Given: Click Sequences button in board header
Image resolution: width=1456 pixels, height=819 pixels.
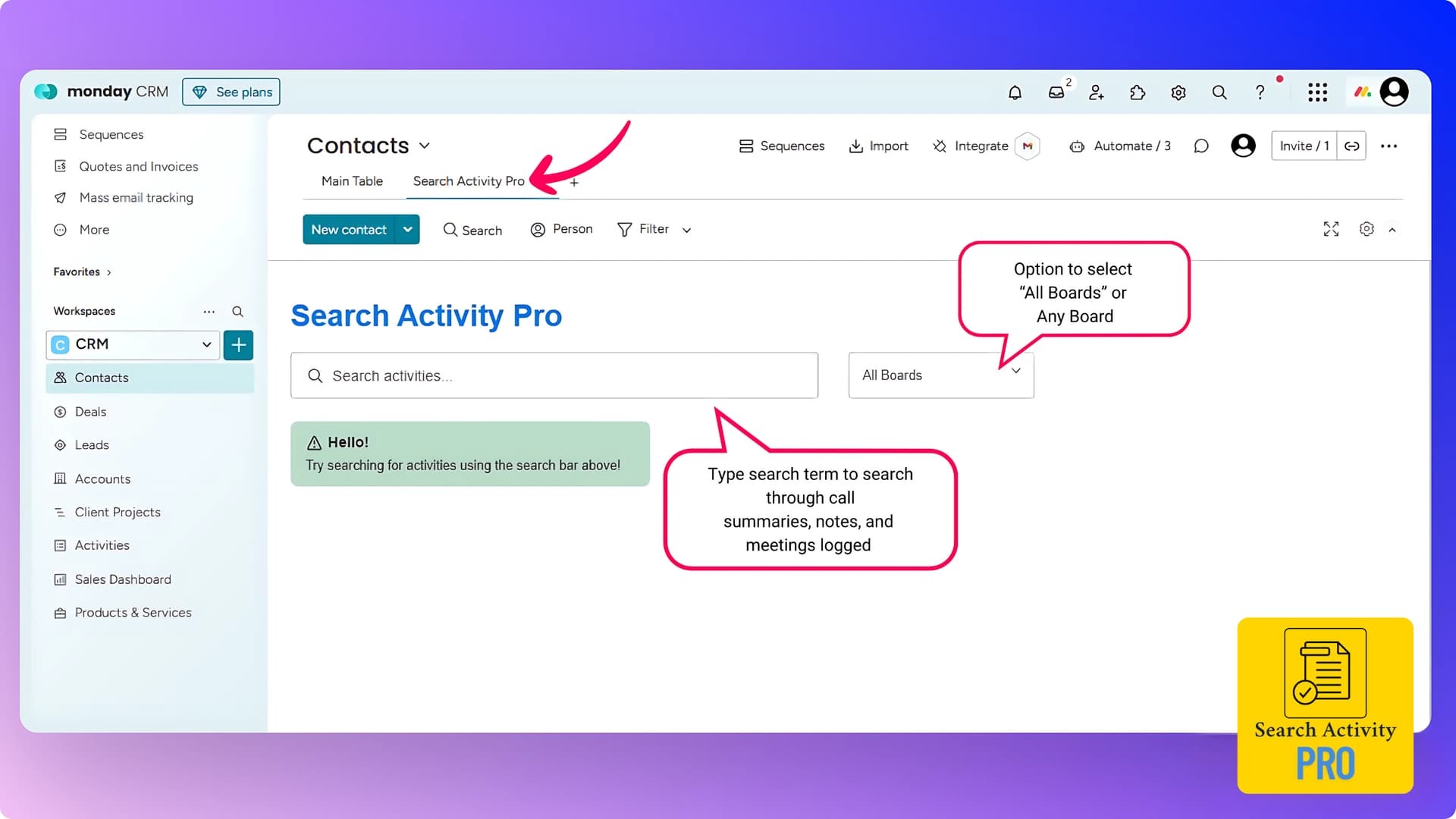Looking at the screenshot, I should point(782,146).
